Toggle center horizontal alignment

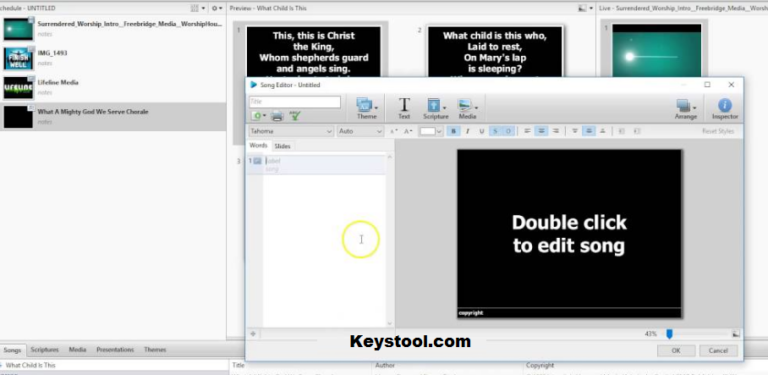541,131
